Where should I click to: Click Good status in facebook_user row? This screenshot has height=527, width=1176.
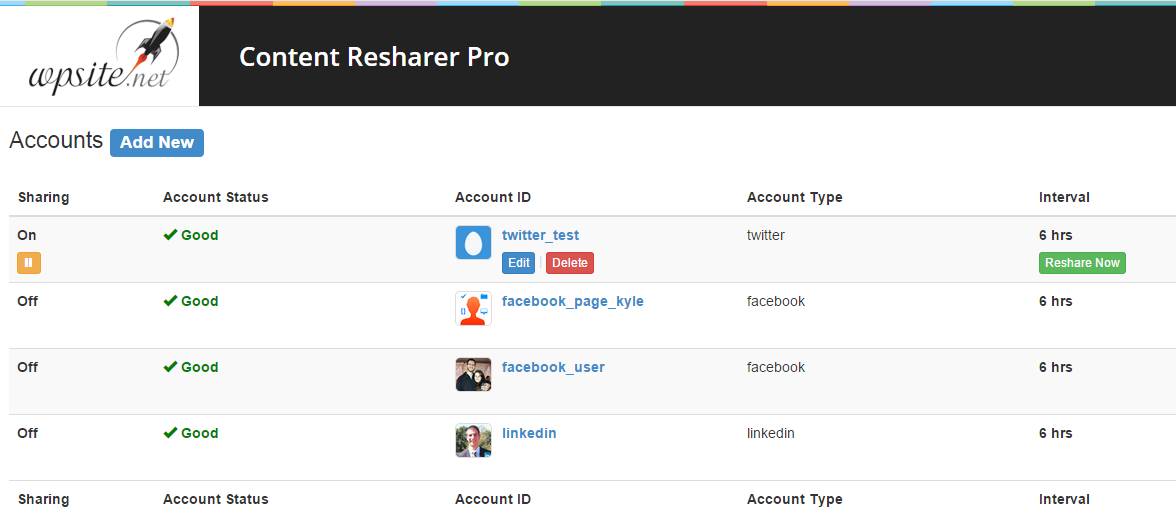[x=190, y=367]
